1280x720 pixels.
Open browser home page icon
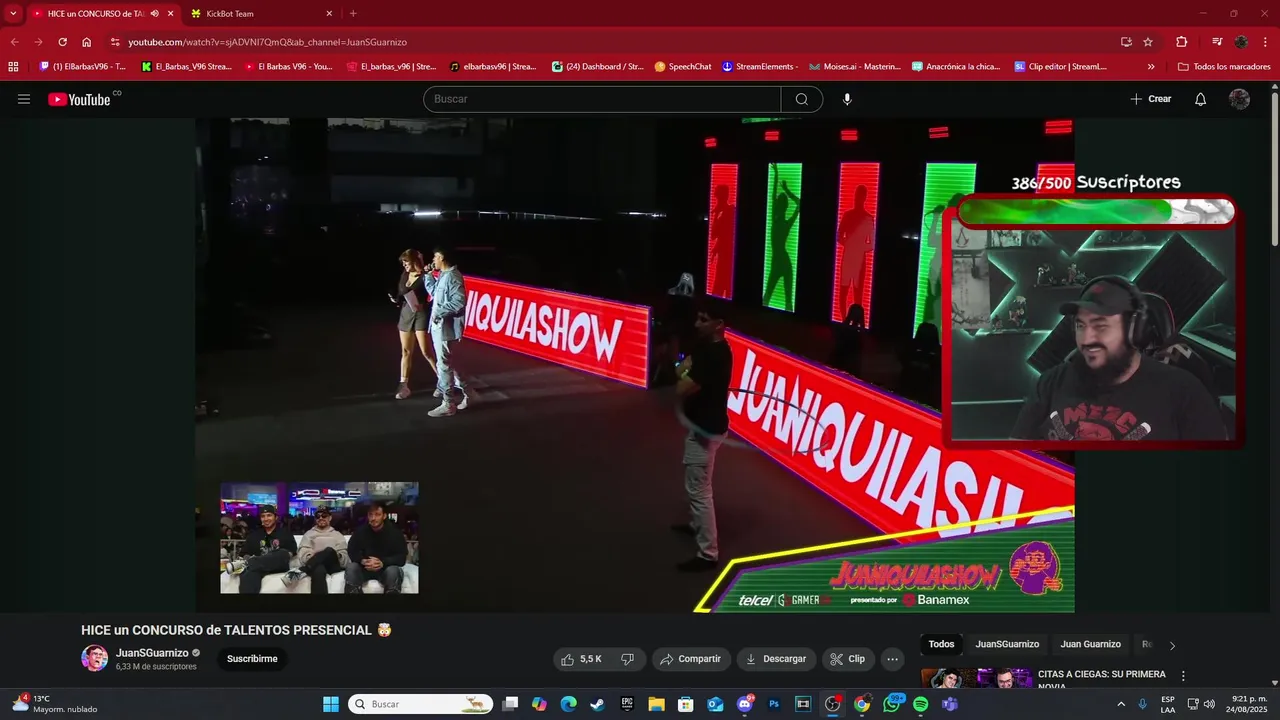[86, 42]
